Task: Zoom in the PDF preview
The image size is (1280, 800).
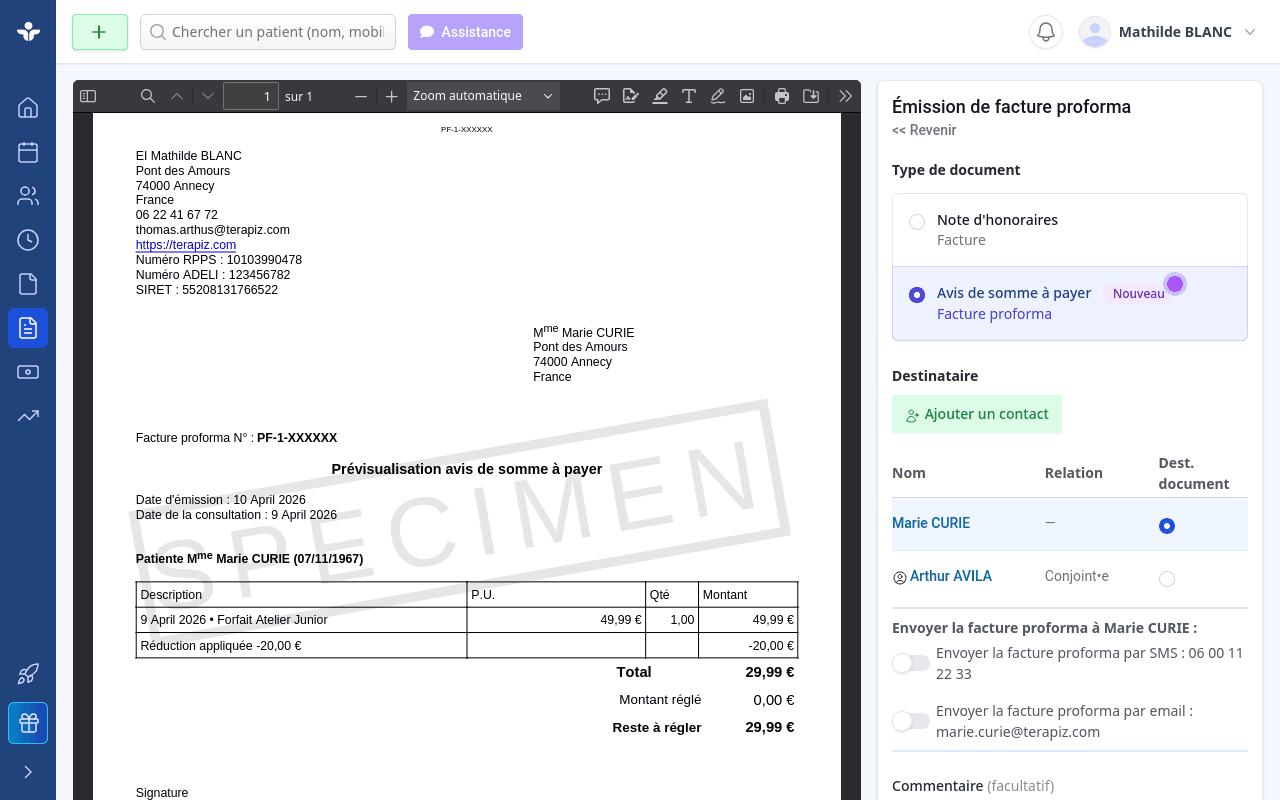Action: [x=392, y=96]
